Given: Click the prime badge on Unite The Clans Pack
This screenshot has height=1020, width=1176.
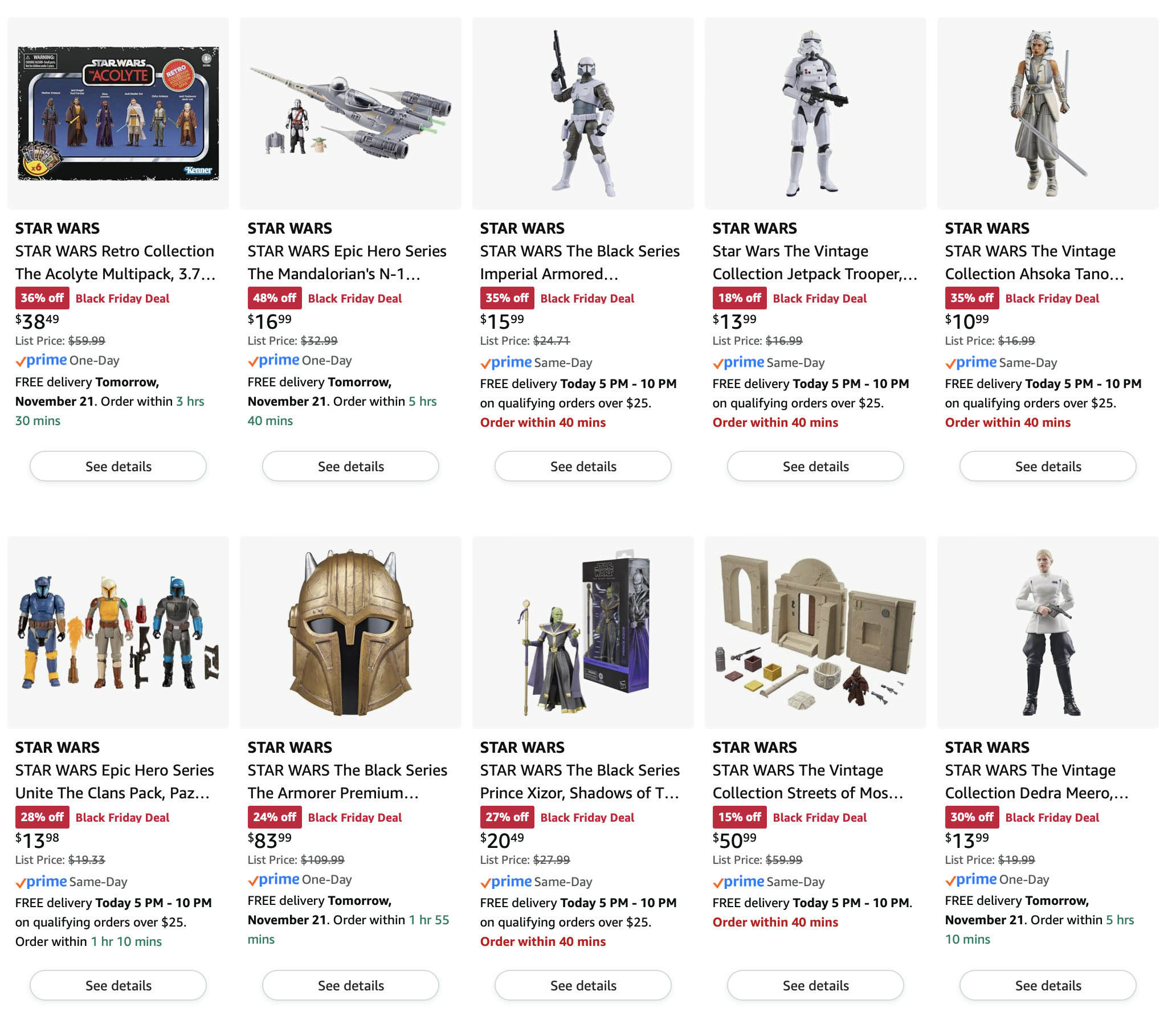Looking at the screenshot, I should 41,882.
